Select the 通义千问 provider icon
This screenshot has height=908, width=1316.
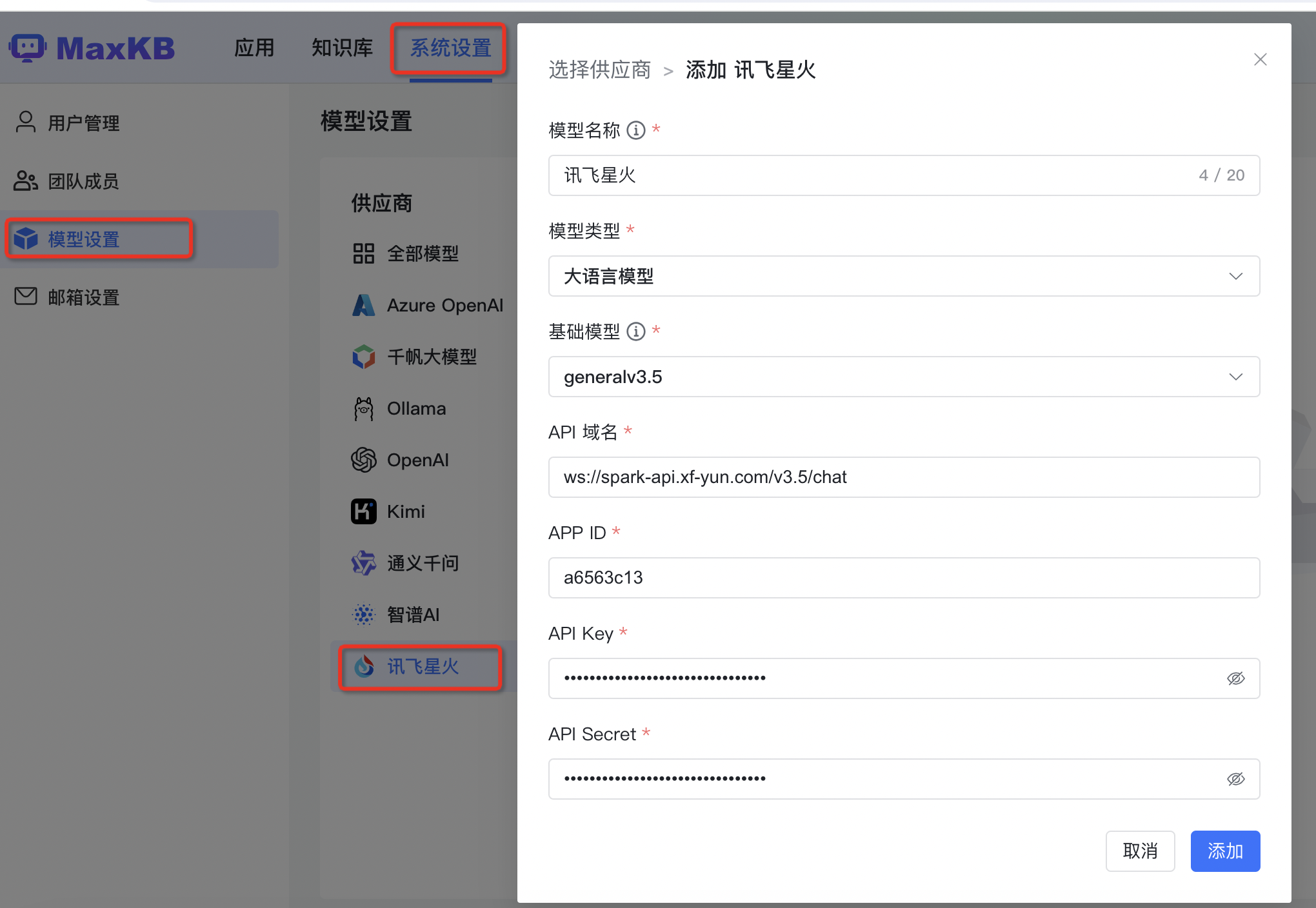[x=363, y=563]
